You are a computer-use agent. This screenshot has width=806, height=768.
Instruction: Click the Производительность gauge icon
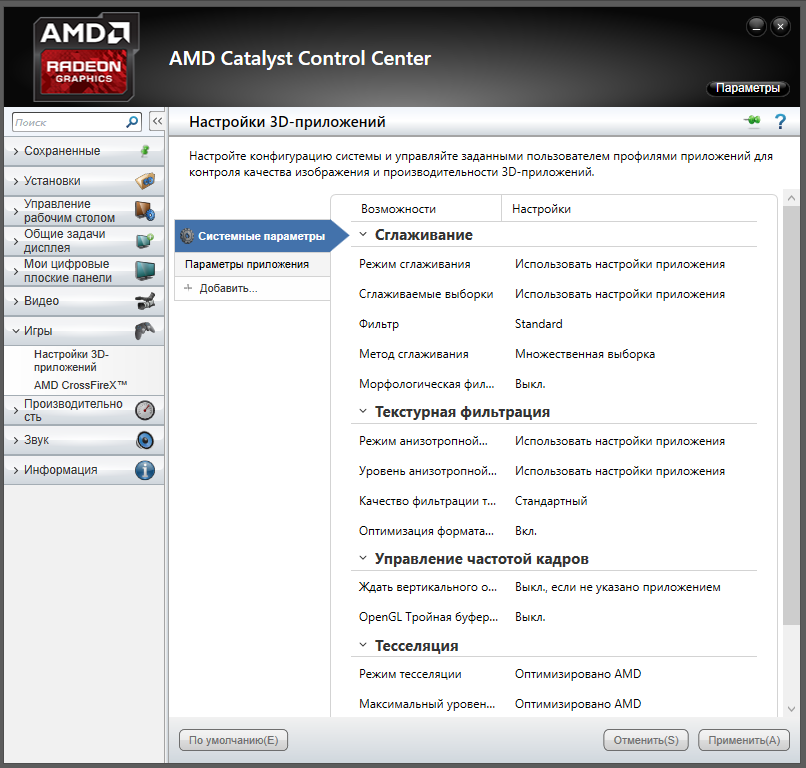tap(145, 410)
